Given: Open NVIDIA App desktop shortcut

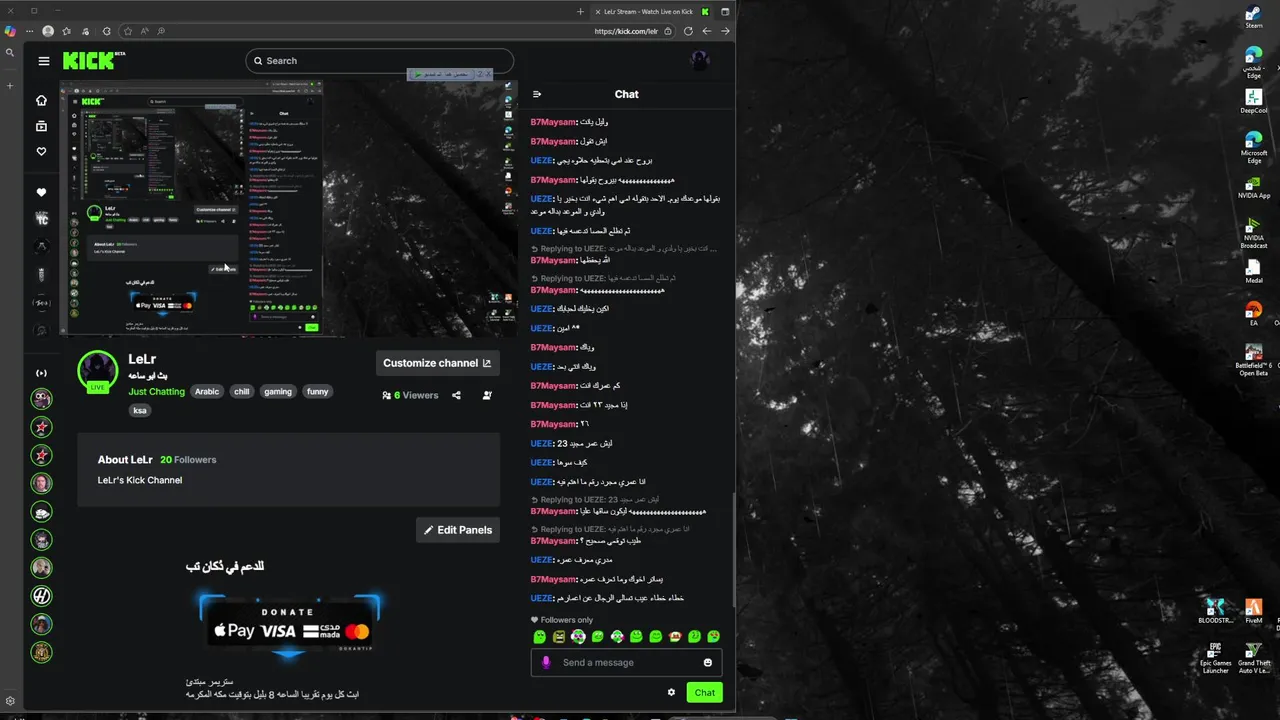Looking at the screenshot, I should (x=1254, y=187).
